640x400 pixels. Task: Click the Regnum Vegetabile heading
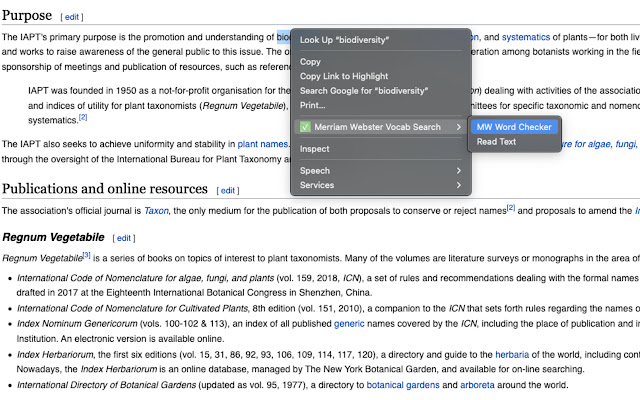coord(53,238)
